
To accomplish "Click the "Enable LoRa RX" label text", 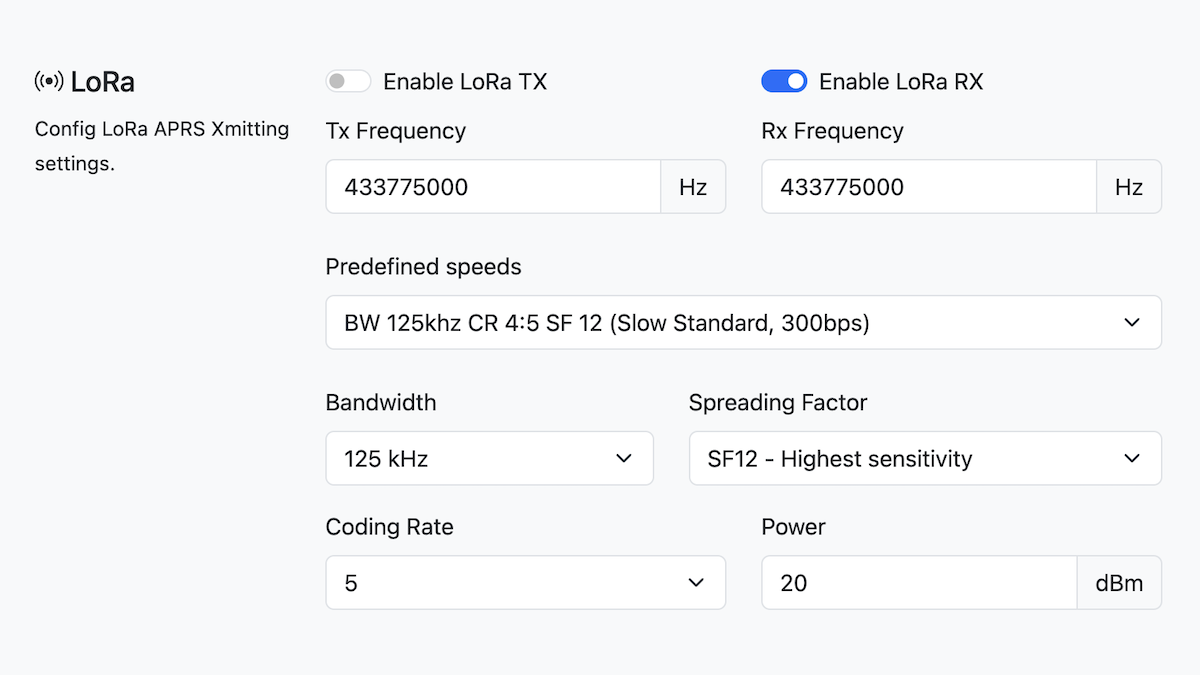I will 901,82.
